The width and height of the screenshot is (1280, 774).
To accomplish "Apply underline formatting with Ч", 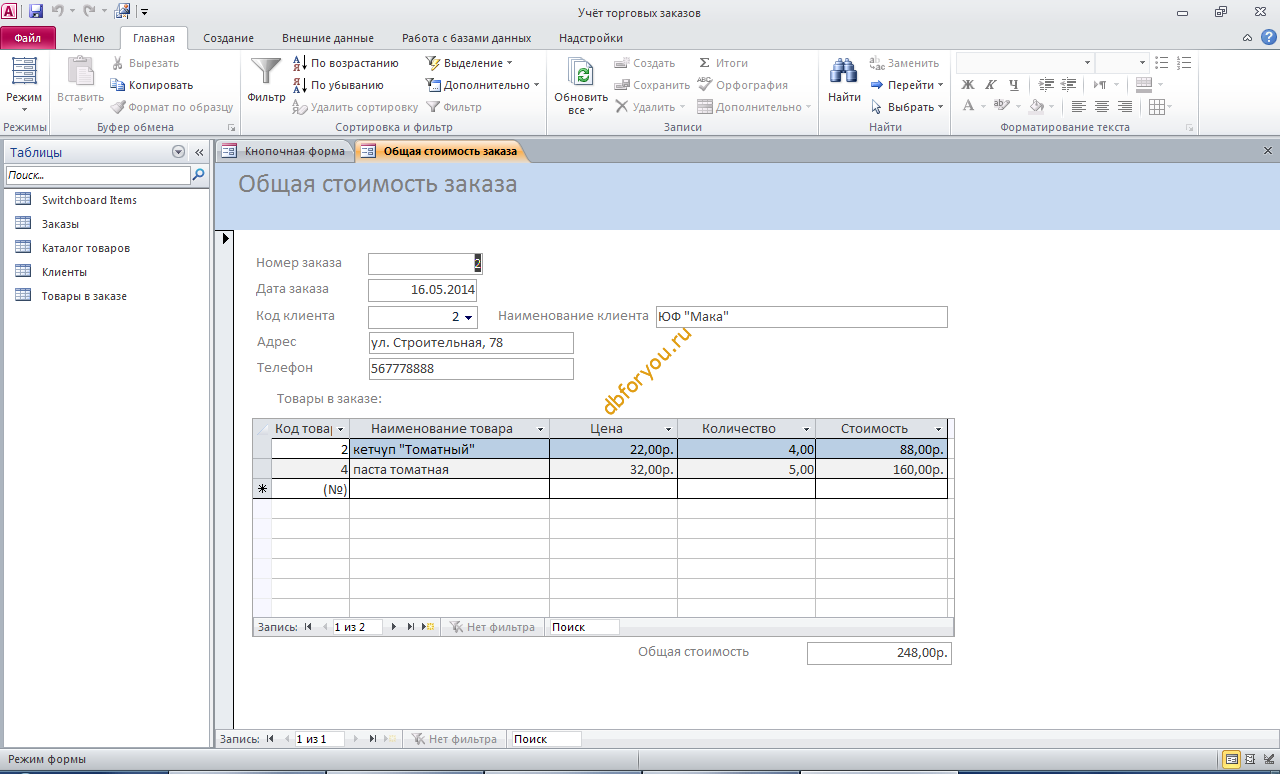I will [1015, 85].
